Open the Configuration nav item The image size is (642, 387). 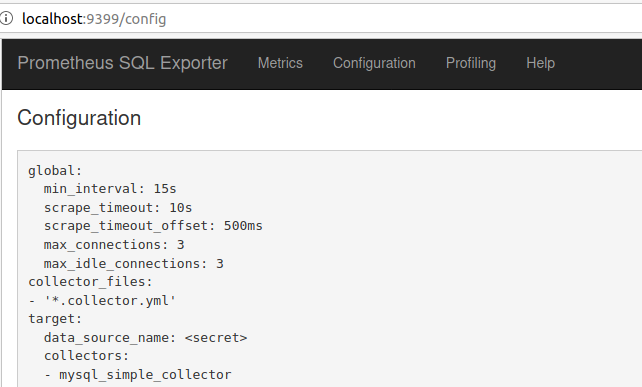(x=374, y=63)
